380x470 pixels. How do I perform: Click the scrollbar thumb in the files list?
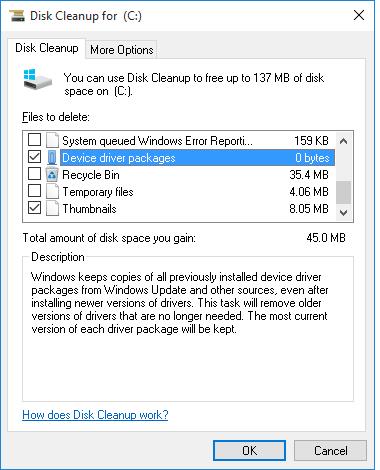343,192
